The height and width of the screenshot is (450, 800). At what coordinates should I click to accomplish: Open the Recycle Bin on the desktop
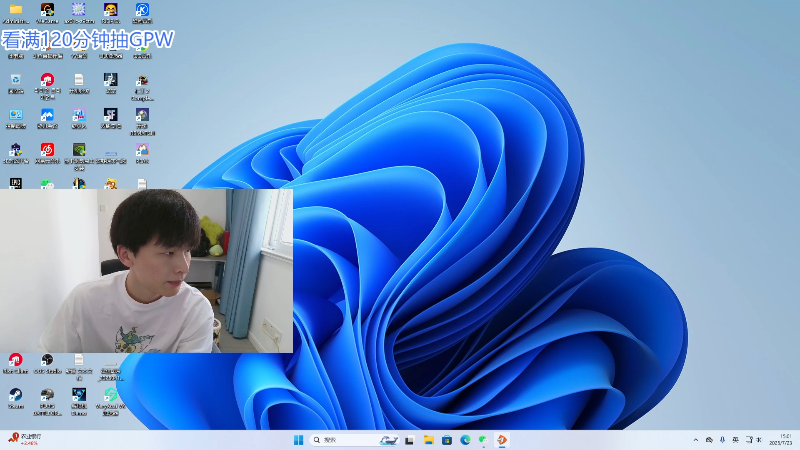pyautogui.click(x=16, y=80)
